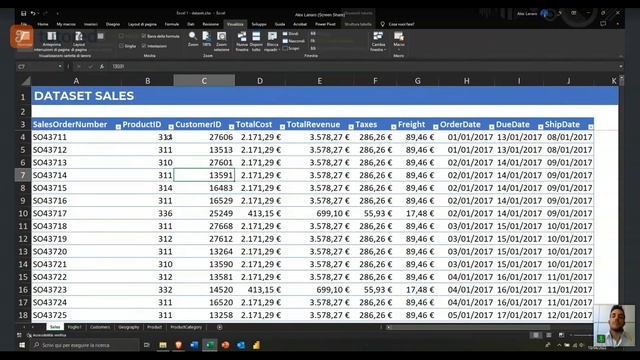
Task: Select cell SO43717 in column A
Action: 76,213
